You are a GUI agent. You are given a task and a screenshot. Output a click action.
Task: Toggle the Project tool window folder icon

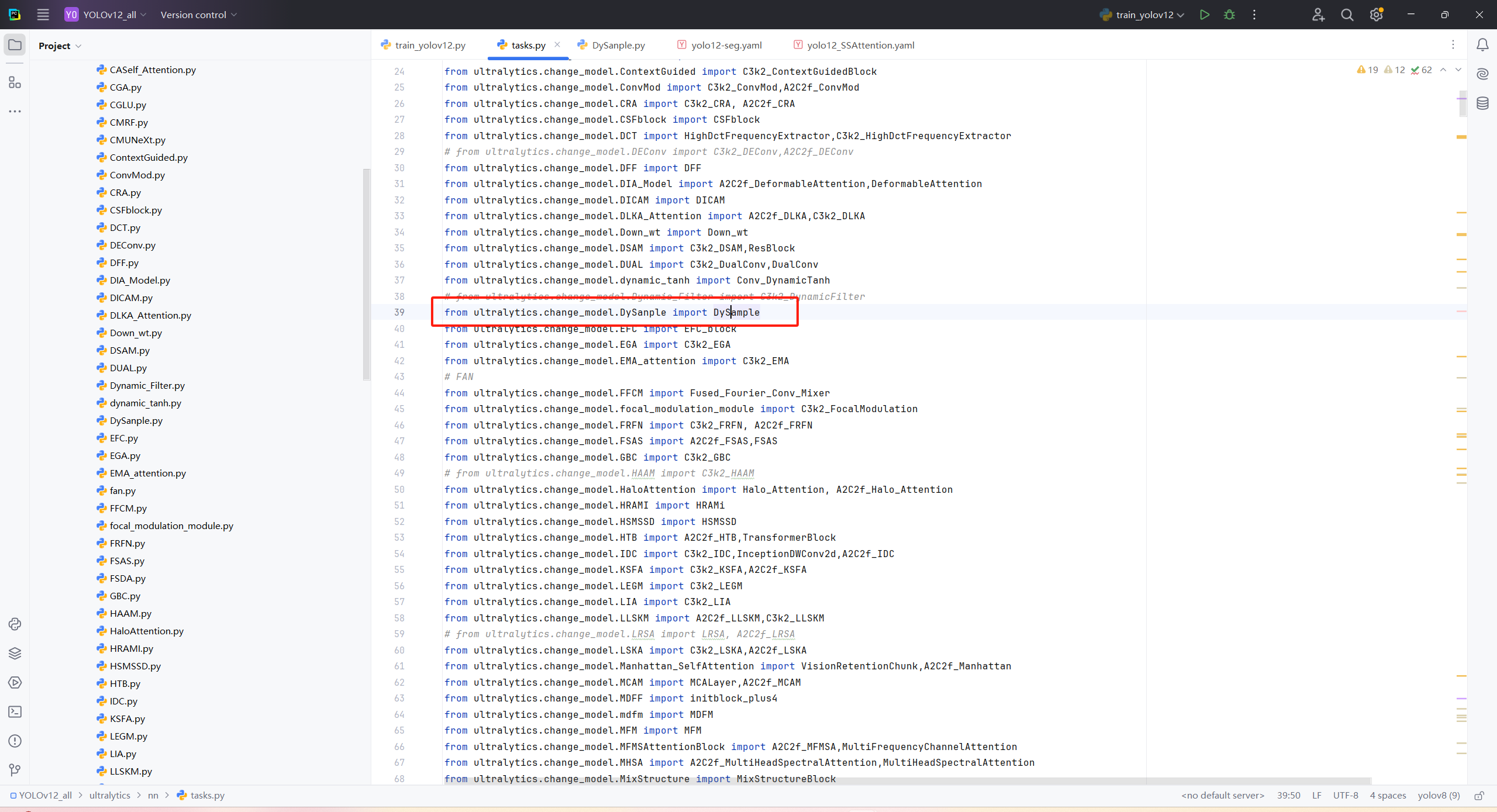pos(15,45)
